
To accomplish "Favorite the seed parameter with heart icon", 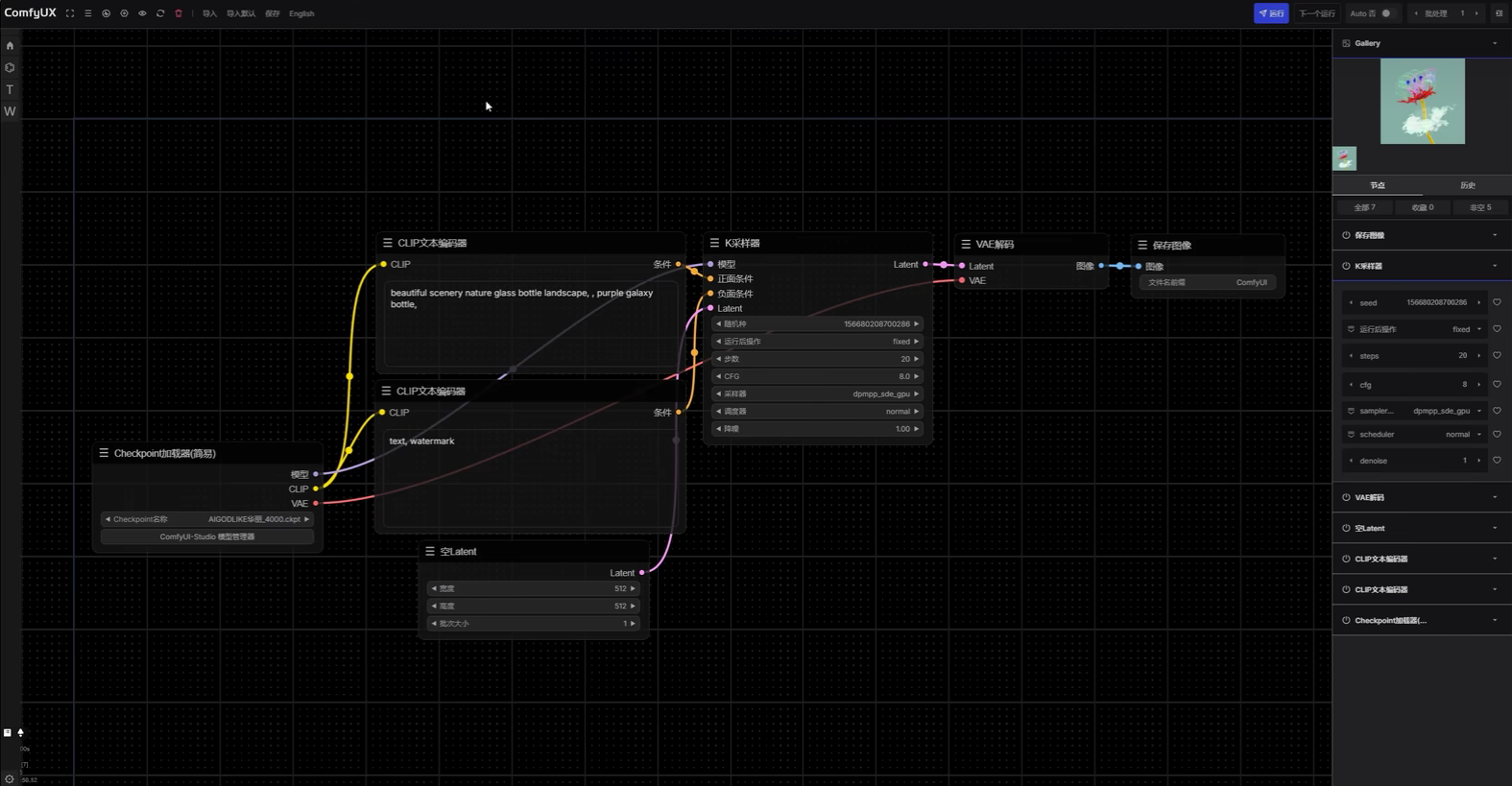I will [1496, 302].
